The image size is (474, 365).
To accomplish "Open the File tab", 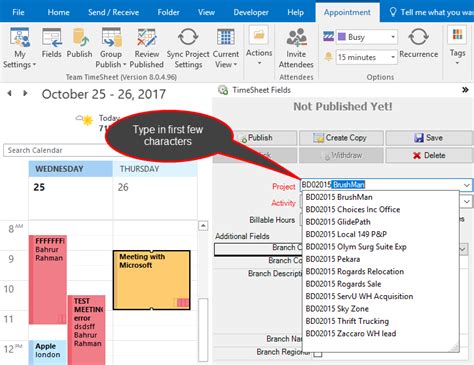I will pyautogui.click(x=18, y=12).
